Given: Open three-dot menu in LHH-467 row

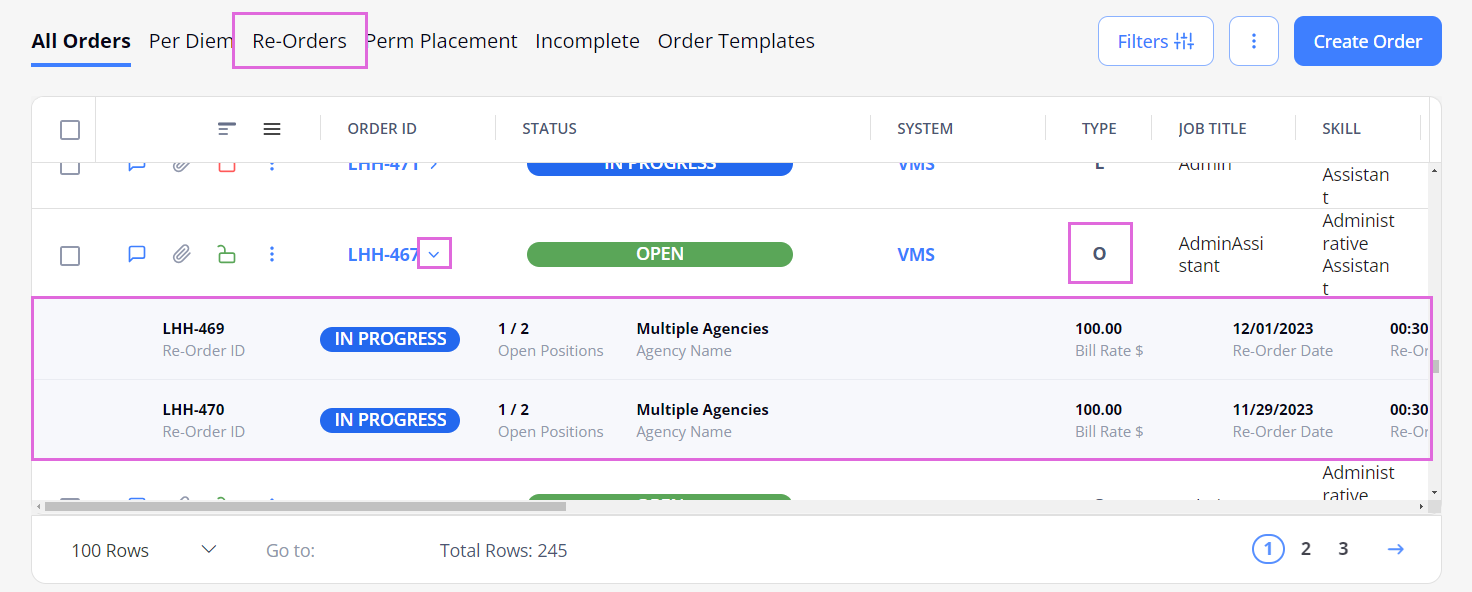Looking at the screenshot, I should pos(272,255).
